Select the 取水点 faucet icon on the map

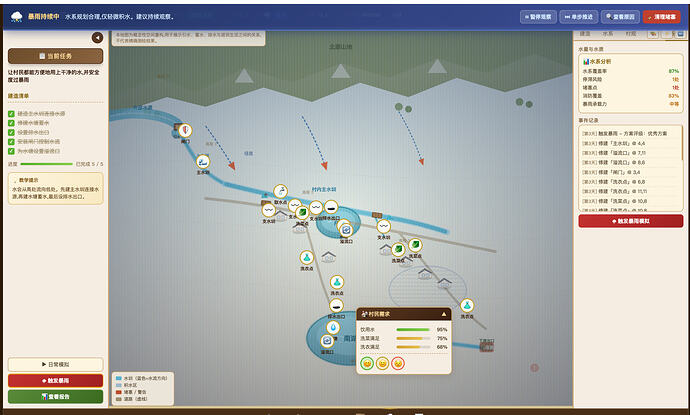(x=280, y=191)
